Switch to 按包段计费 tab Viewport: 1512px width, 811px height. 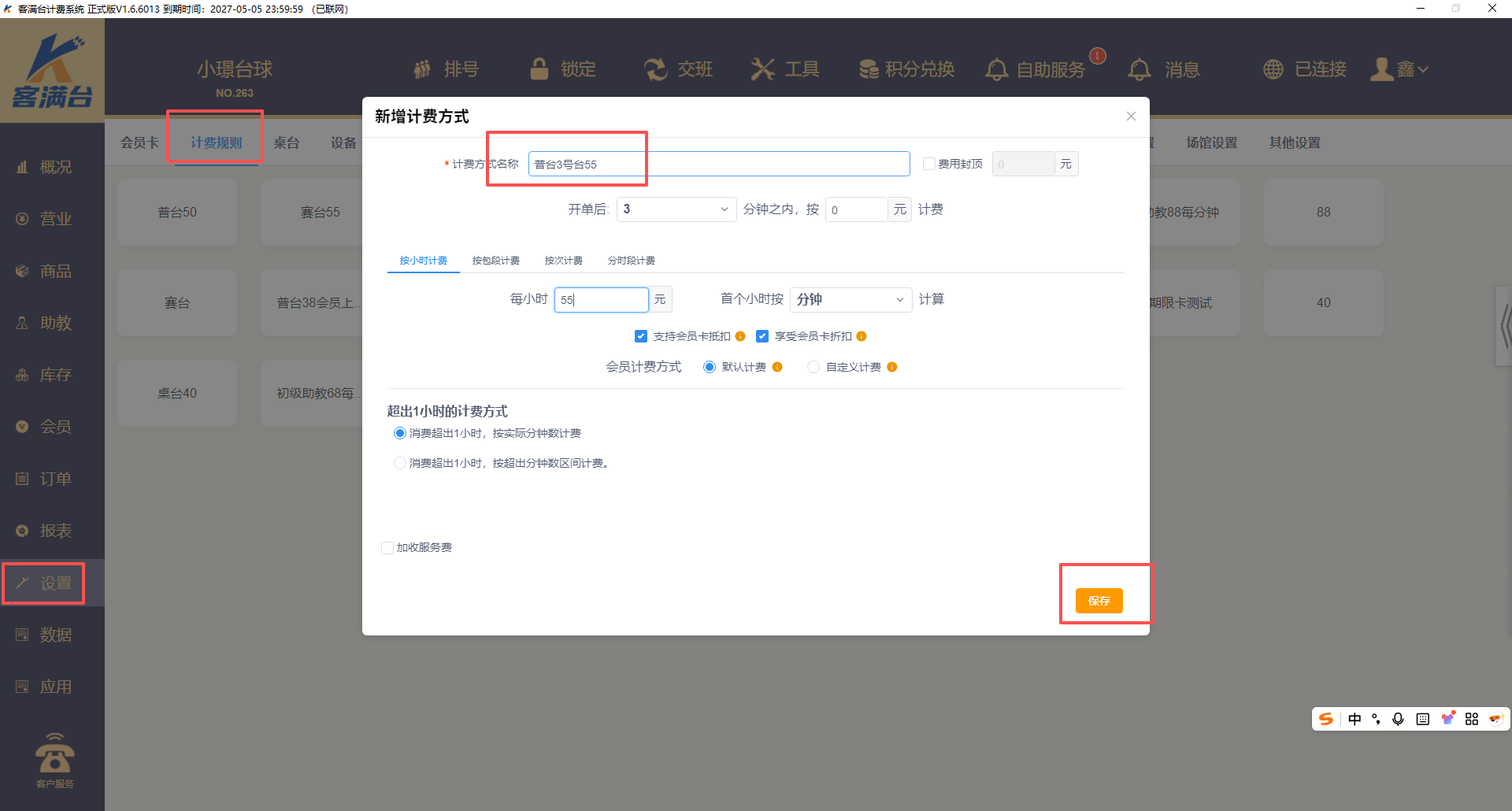[x=495, y=261]
